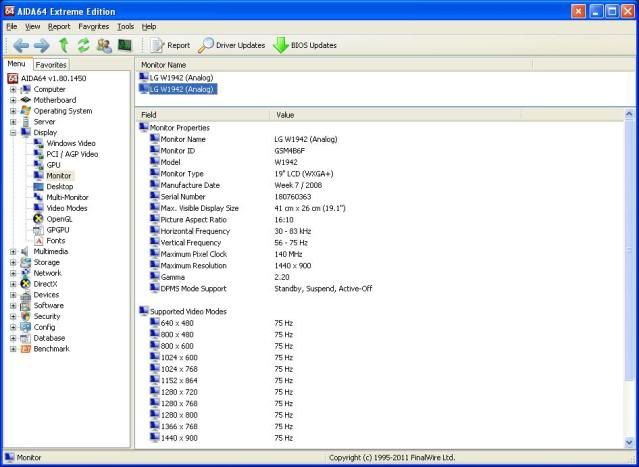Select GPU under Display
This screenshot has height=467, width=639.
pos(53,165)
